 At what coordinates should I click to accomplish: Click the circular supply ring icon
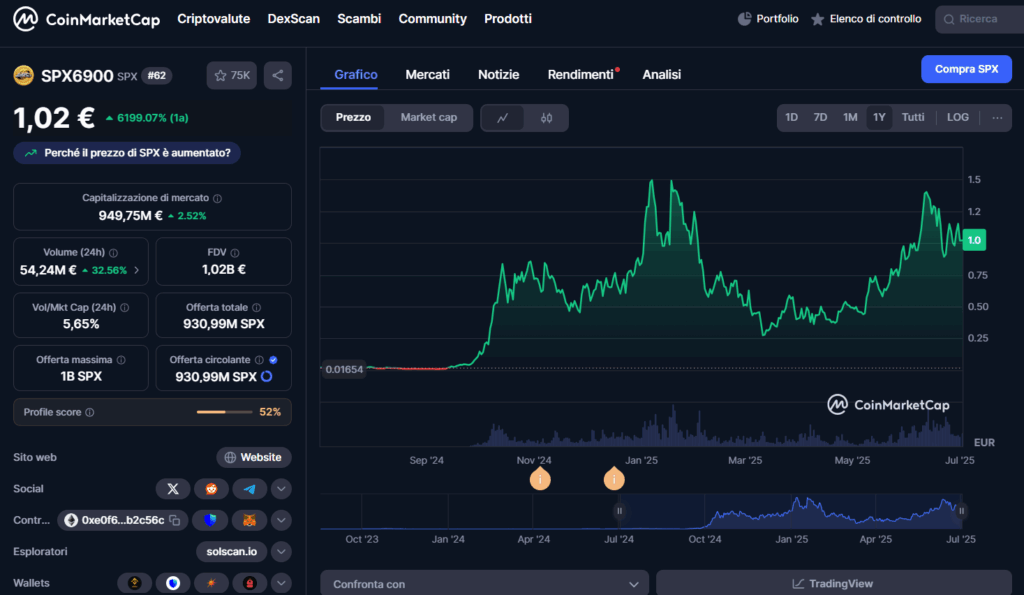(x=266, y=376)
